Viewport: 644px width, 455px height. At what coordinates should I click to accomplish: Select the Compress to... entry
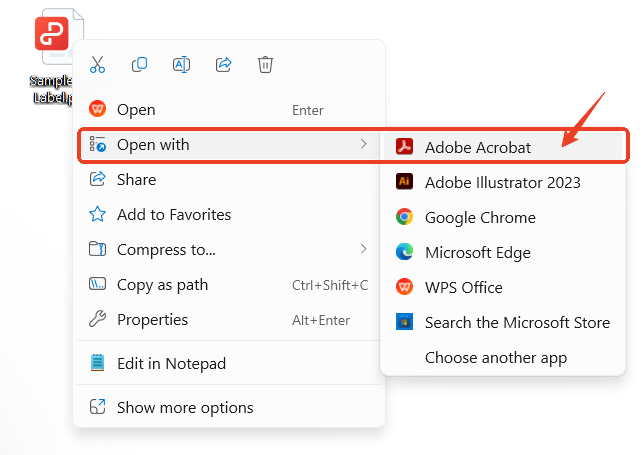coord(229,249)
